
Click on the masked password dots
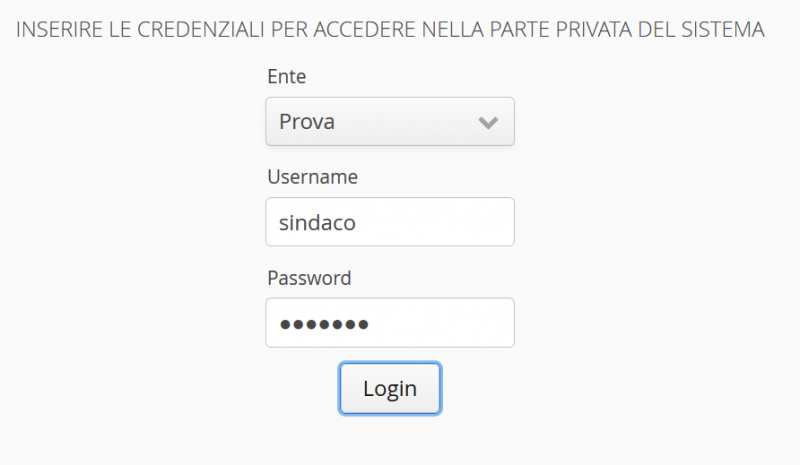[x=324, y=323]
